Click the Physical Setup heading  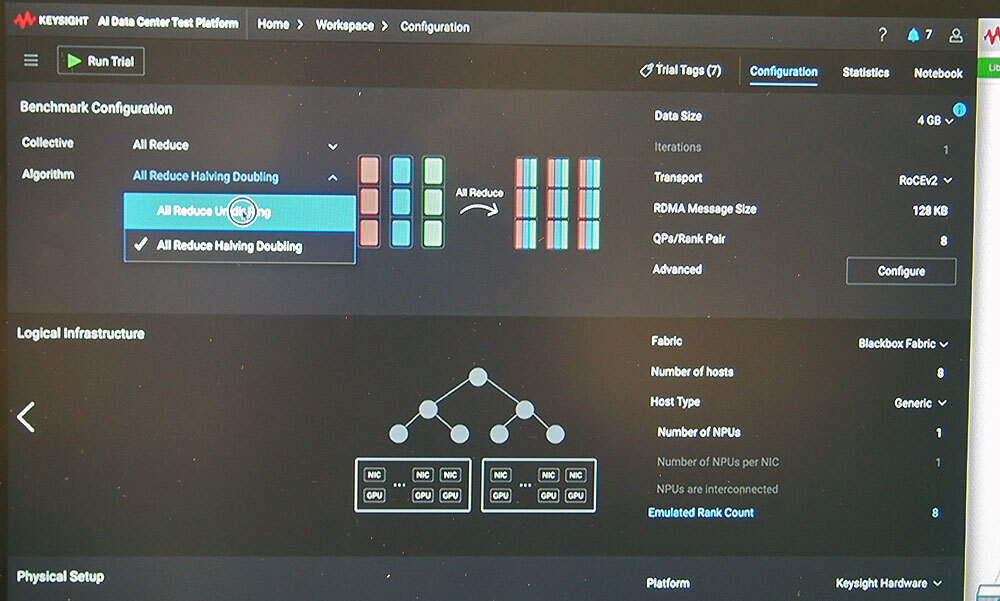(x=60, y=577)
